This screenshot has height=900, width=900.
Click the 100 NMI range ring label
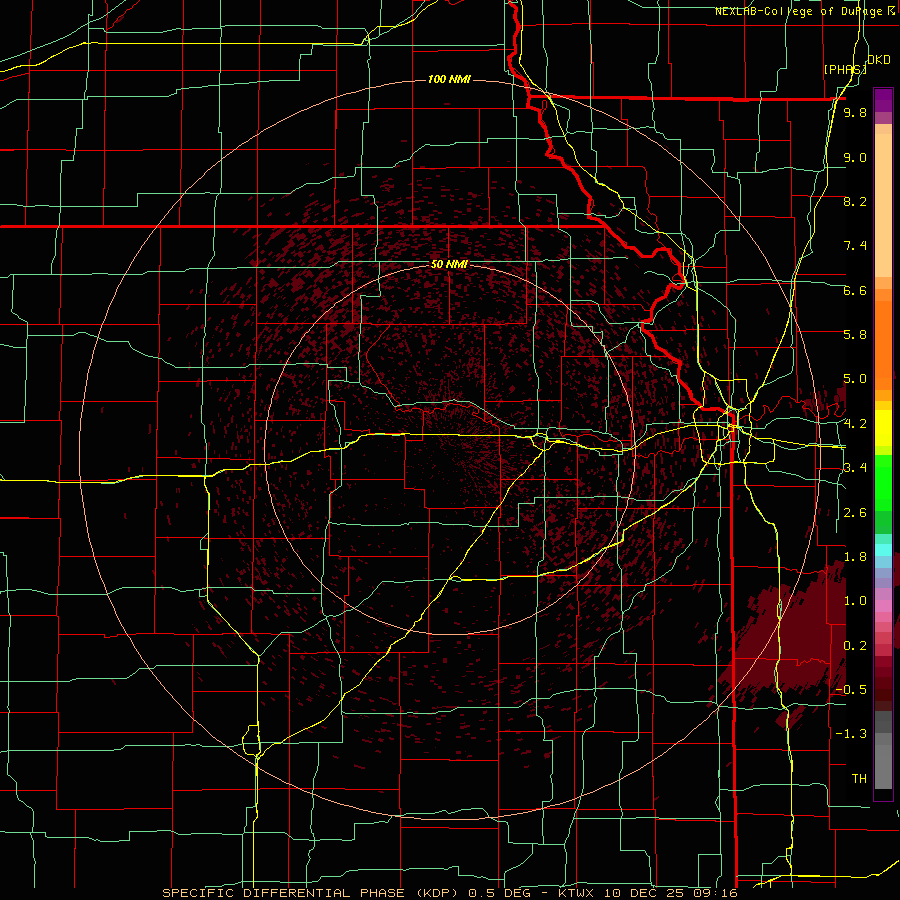tap(449, 79)
